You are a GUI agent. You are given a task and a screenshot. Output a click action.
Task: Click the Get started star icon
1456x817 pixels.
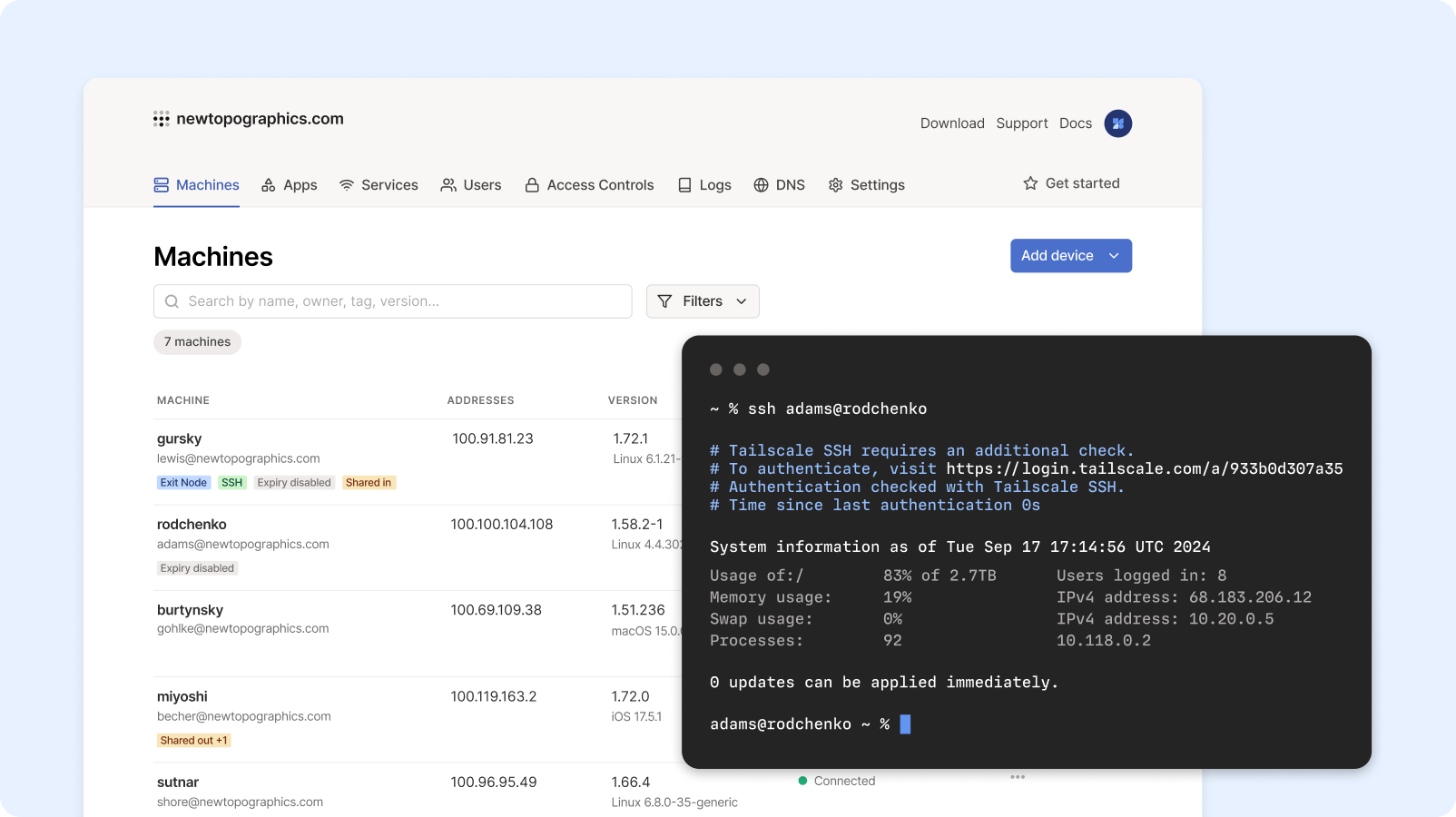(x=1030, y=183)
